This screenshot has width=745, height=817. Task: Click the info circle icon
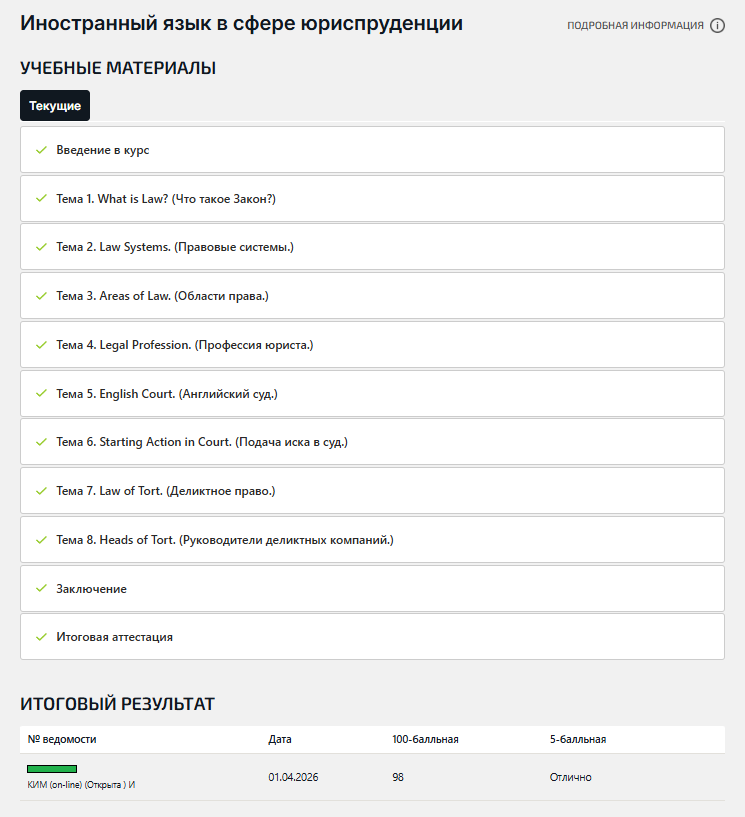(x=717, y=26)
